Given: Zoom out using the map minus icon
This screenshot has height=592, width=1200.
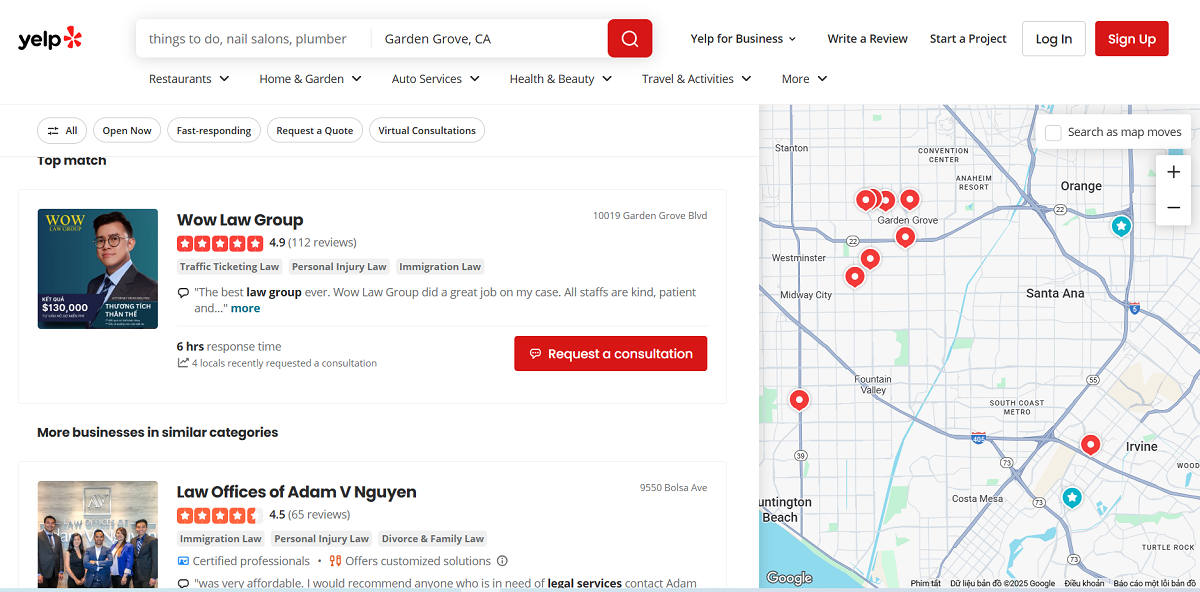Looking at the screenshot, I should pyautogui.click(x=1173, y=207).
